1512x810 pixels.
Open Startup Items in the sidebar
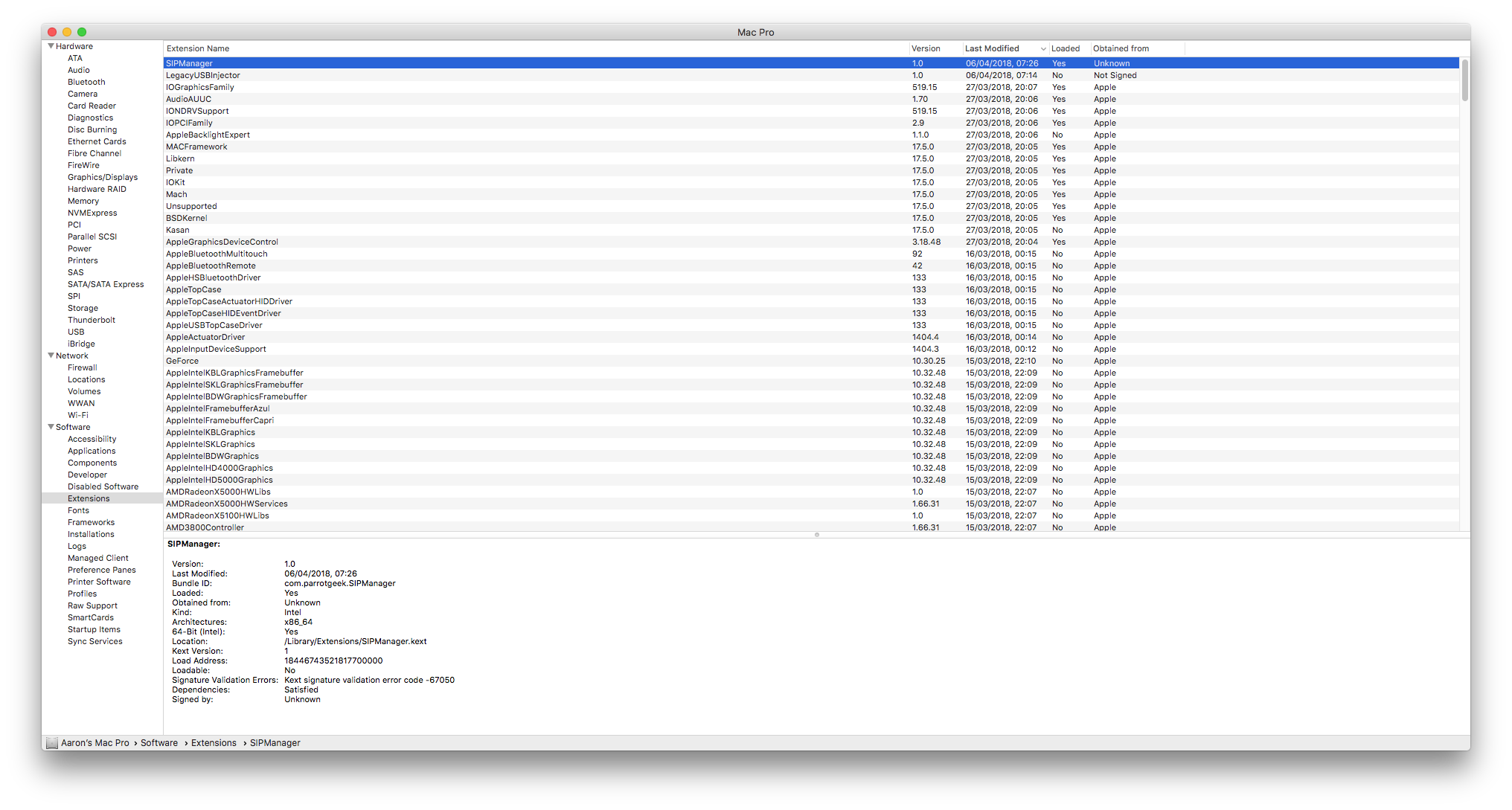94,629
